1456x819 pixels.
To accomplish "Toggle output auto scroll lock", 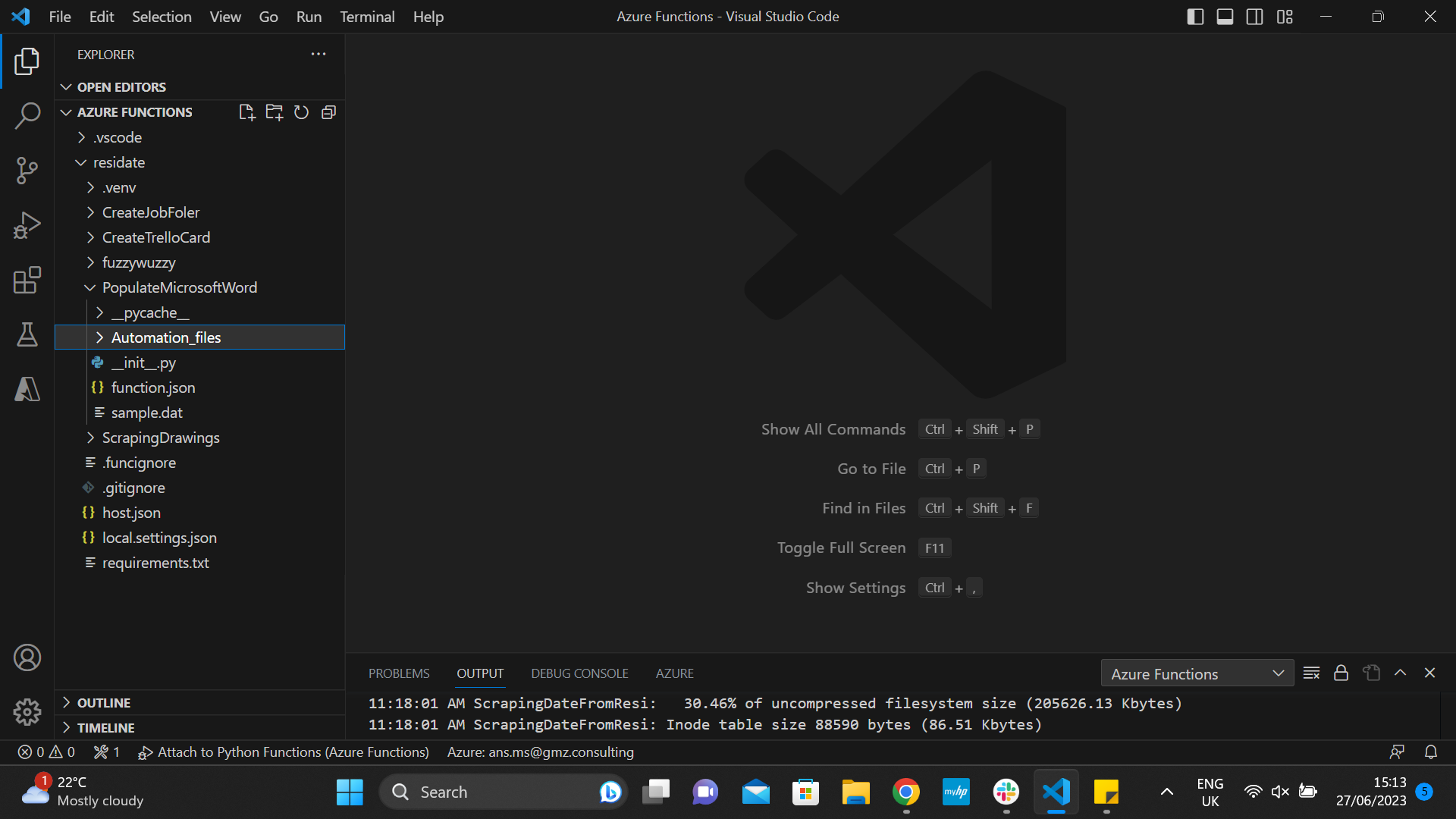I will coord(1341,673).
